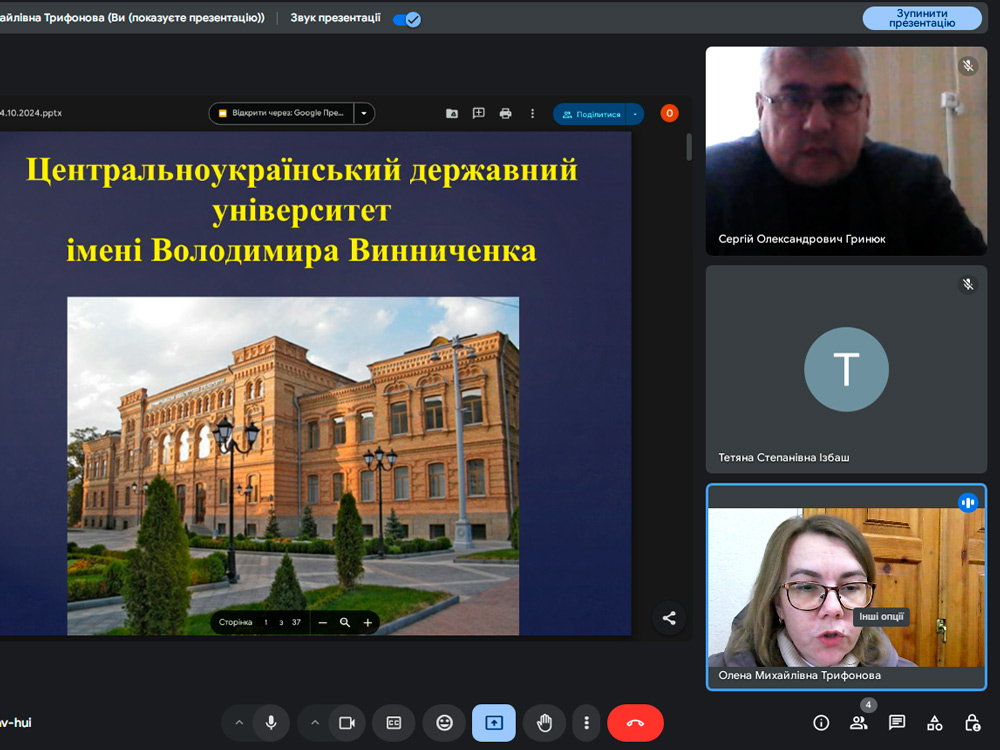Click the 'Зупинити презентацію' button
1000x750 pixels.
922,18
